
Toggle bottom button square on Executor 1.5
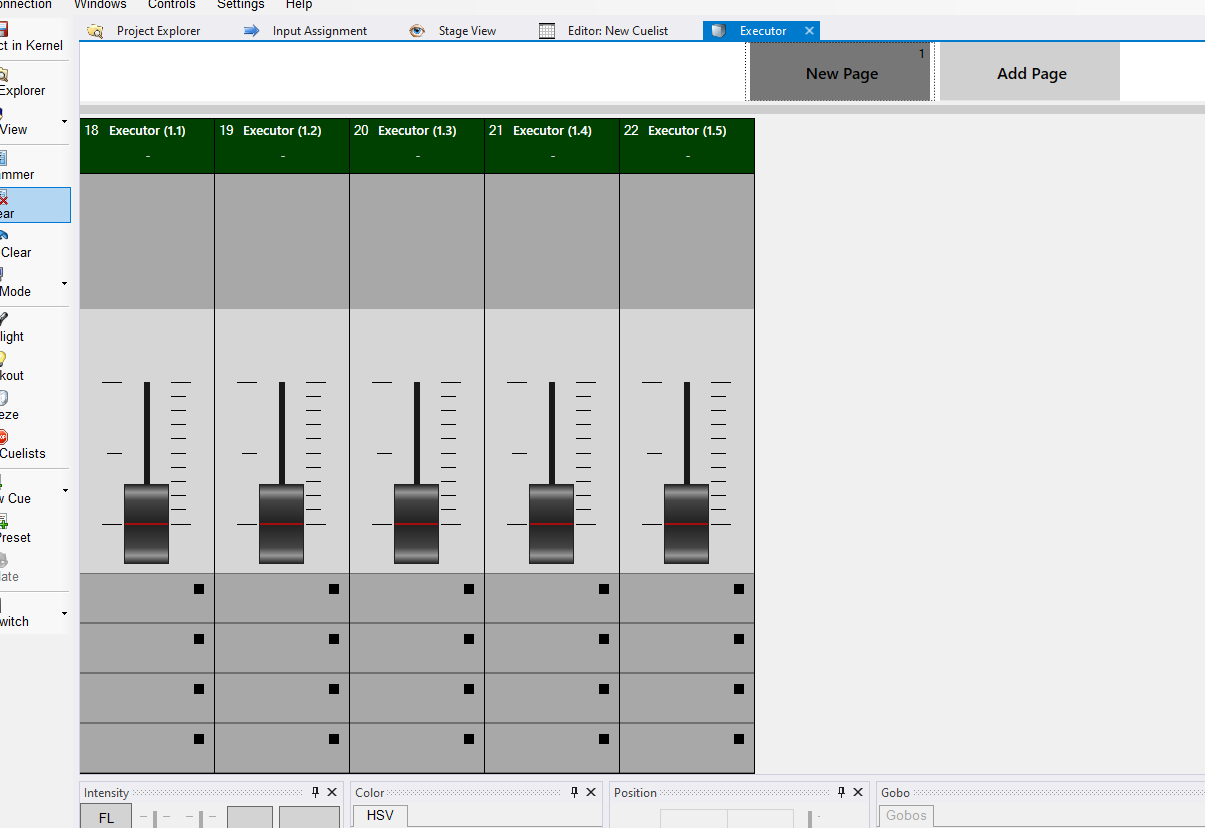coord(739,739)
